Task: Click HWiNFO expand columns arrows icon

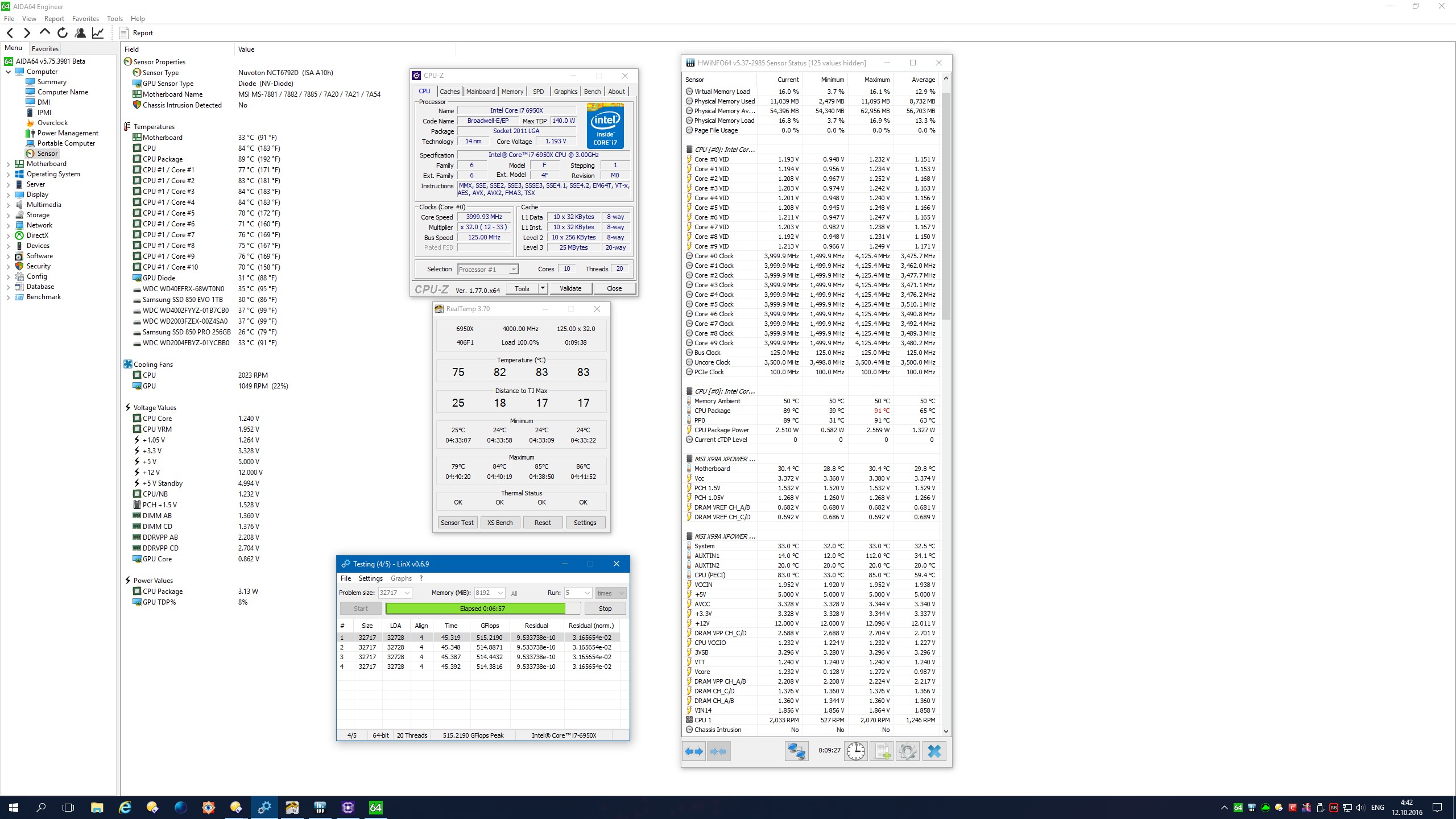Action: tap(694, 751)
